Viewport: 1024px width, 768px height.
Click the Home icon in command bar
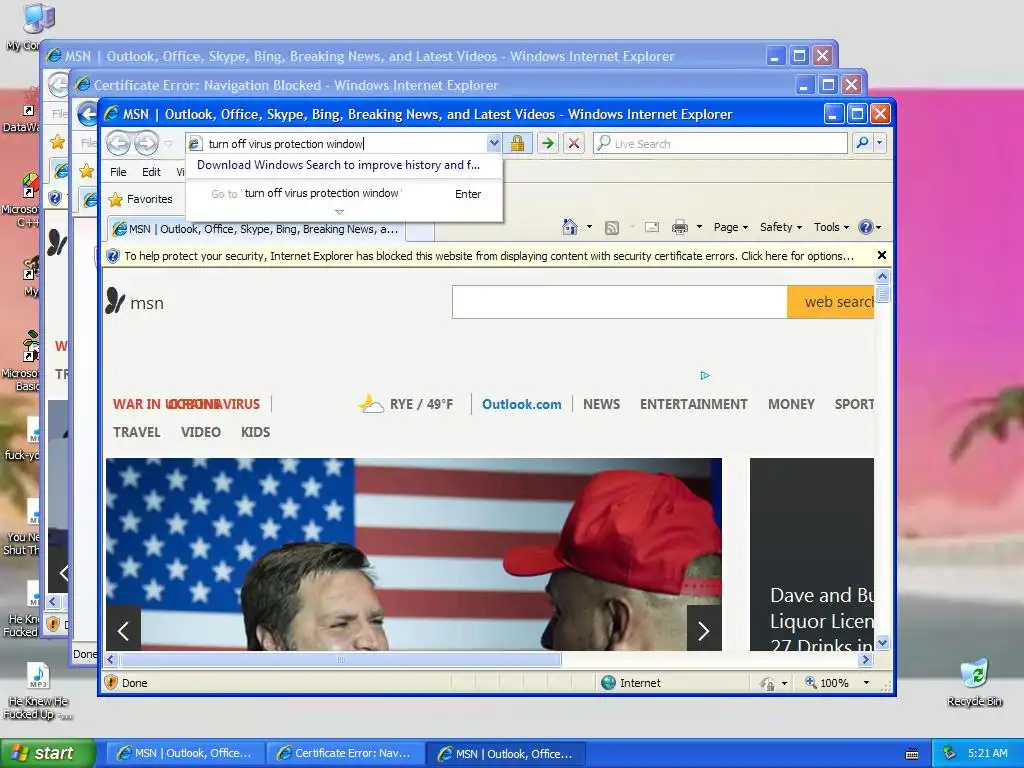pos(569,227)
